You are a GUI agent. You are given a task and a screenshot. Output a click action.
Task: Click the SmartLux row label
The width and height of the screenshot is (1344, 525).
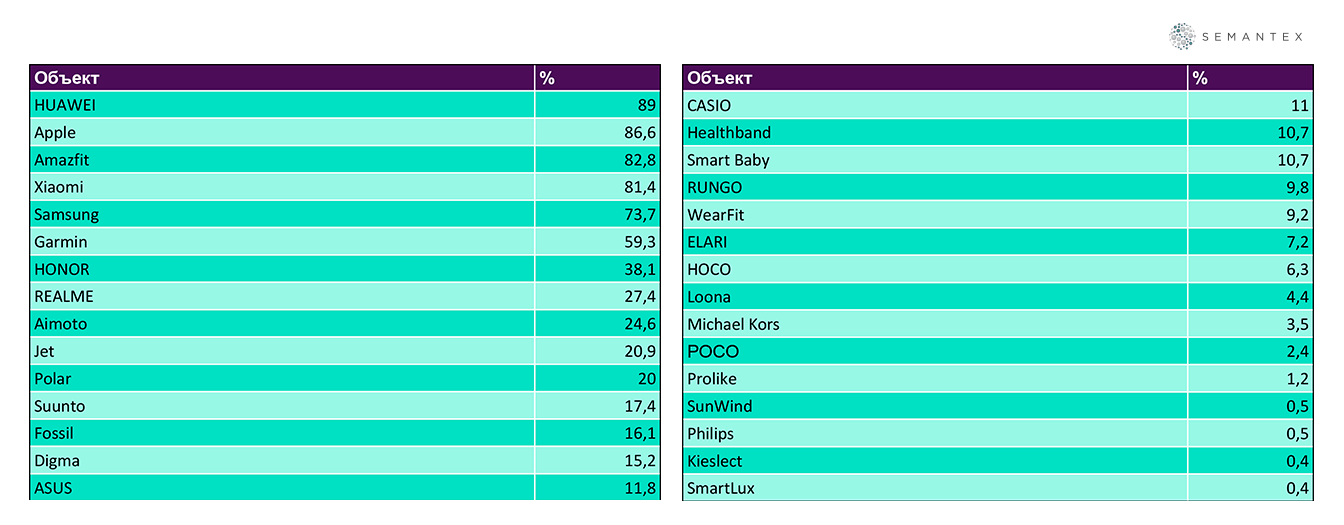(x=721, y=488)
